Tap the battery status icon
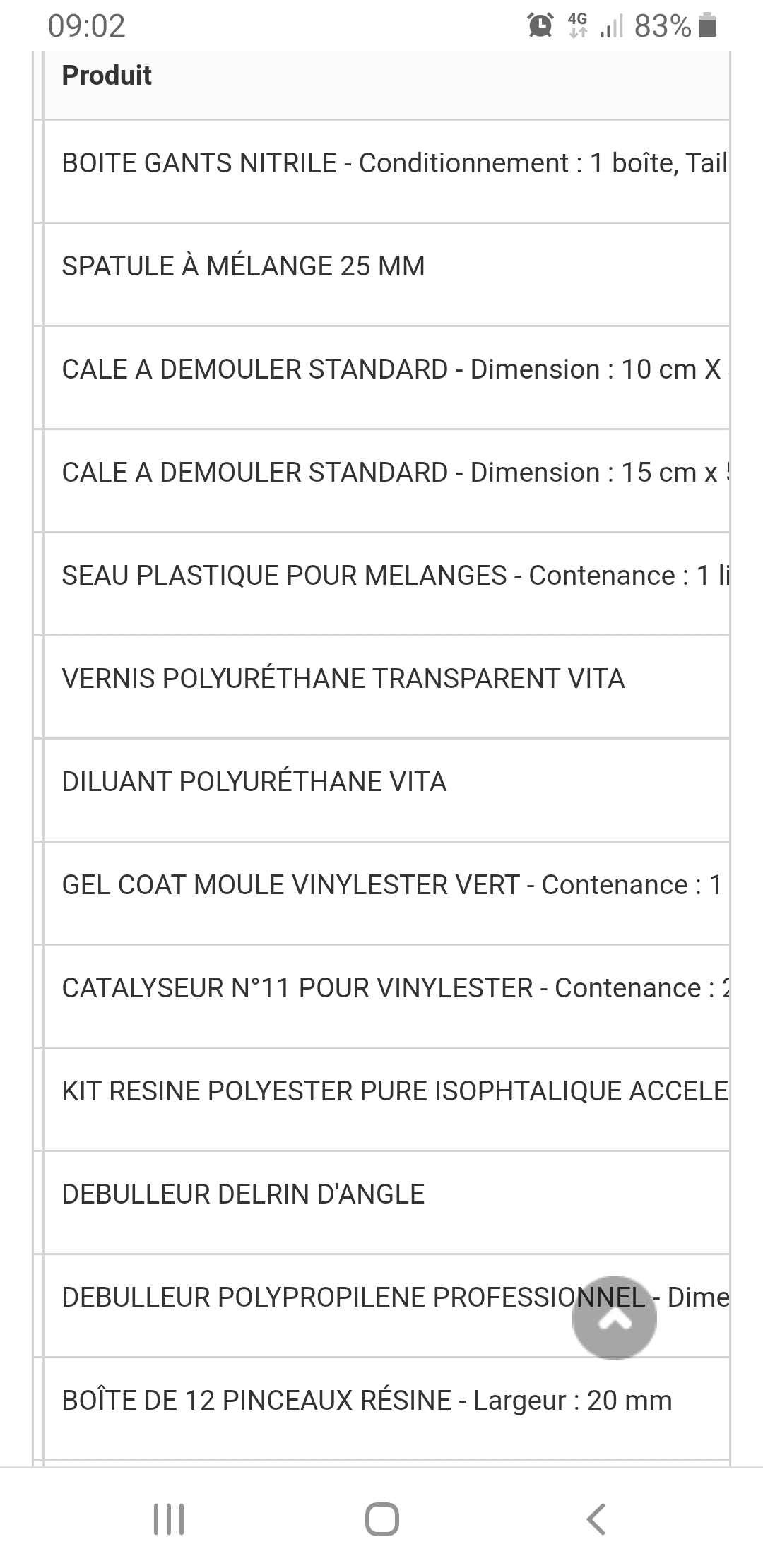 (707, 25)
